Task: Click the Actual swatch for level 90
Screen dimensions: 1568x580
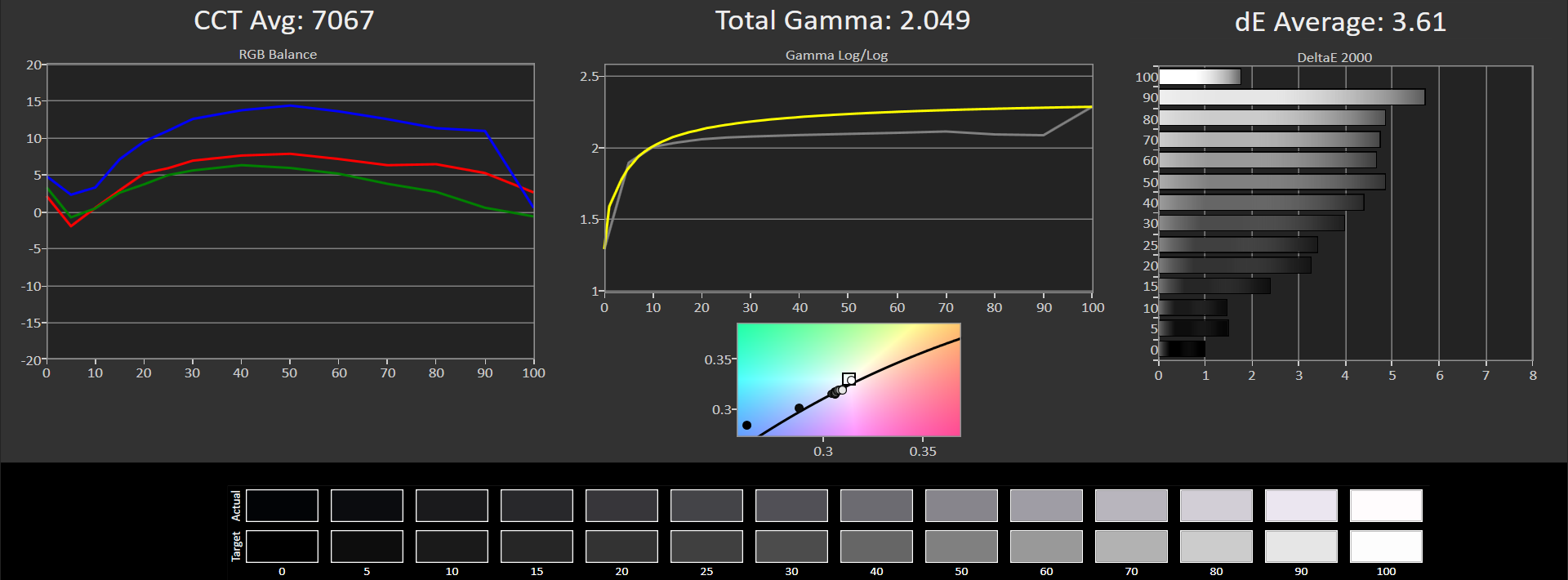Action: (1301, 506)
